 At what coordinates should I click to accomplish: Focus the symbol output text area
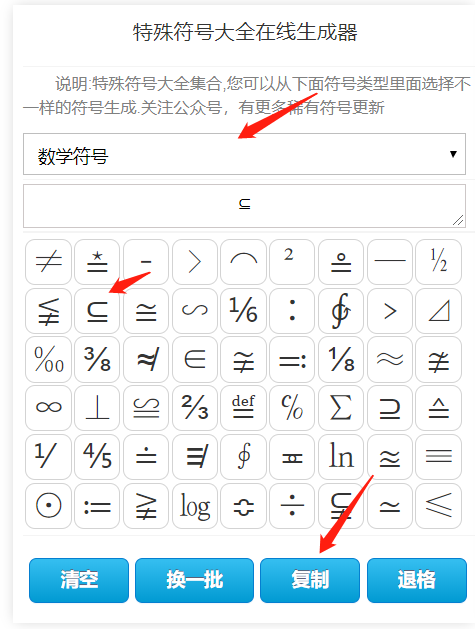pos(244,206)
